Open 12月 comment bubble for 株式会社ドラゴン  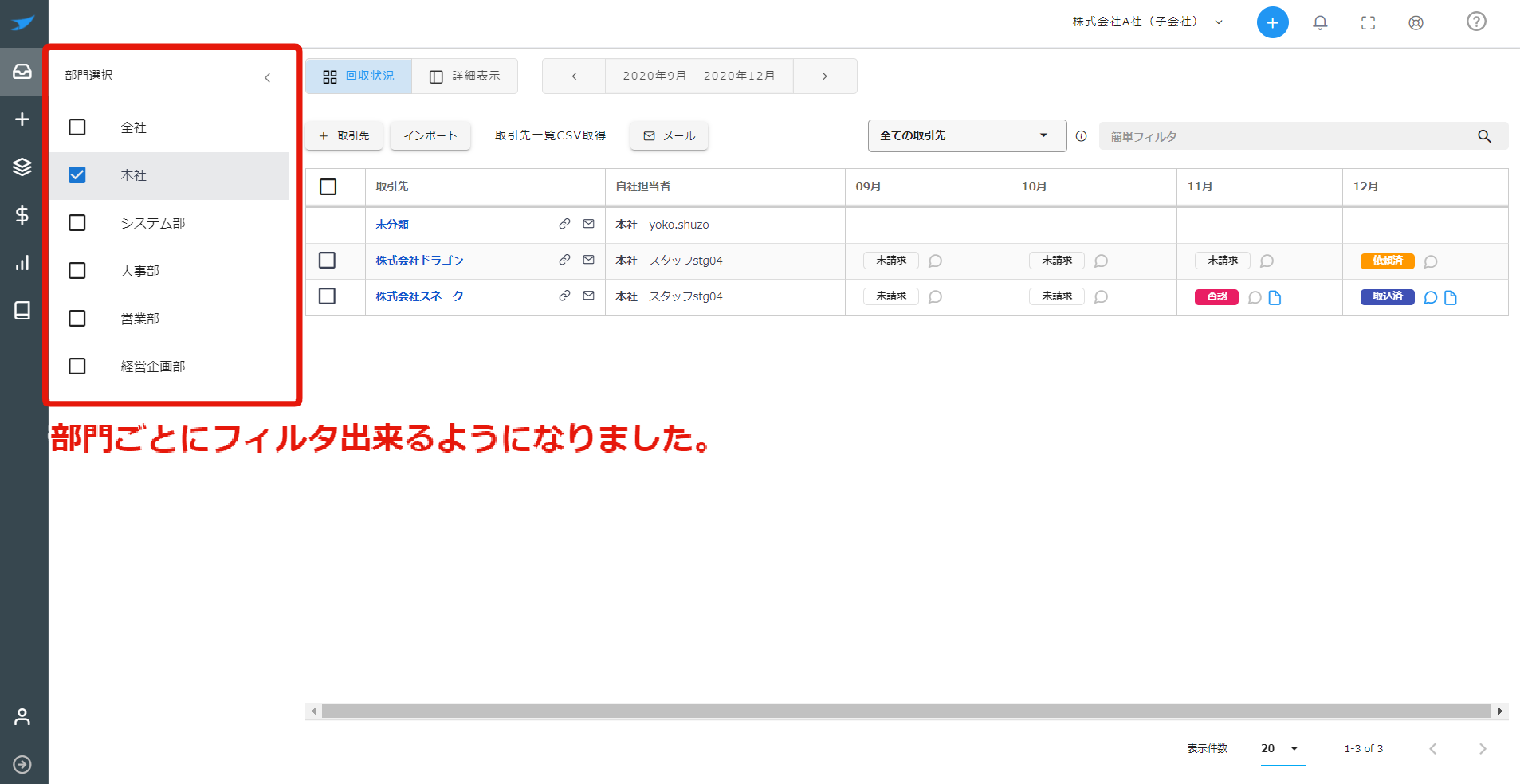point(1430,262)
